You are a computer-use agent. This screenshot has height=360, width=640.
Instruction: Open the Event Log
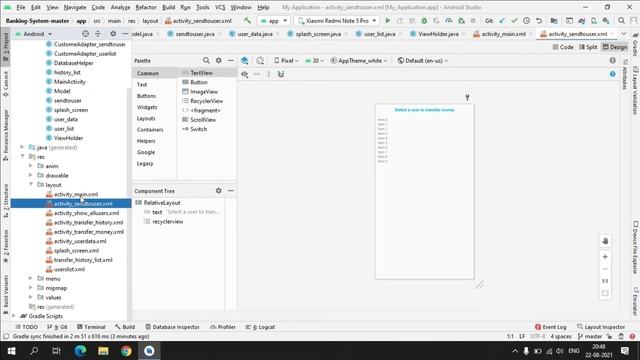551,327
